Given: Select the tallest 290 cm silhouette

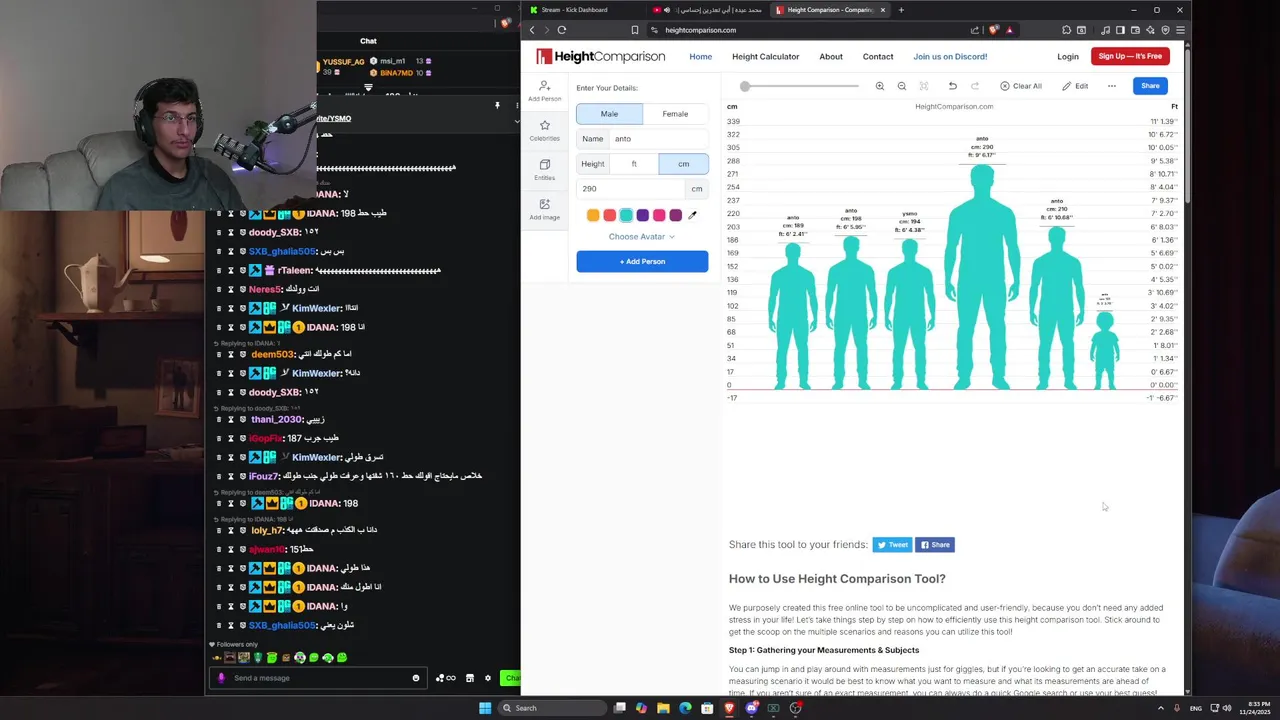Looking at the screenshot, I should pyautogui.click(x=982, y=277).
